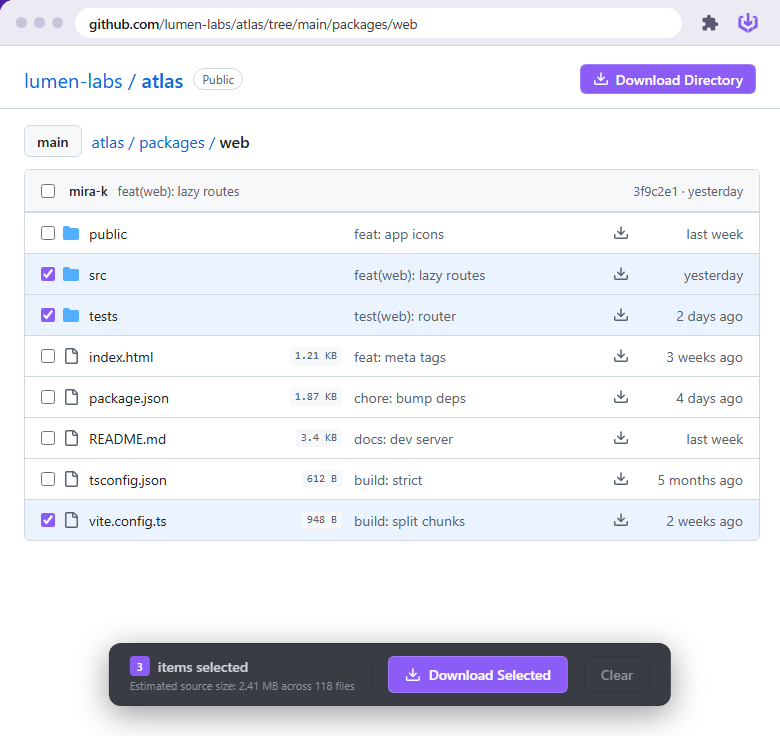
Task: Check the public folder checkbox
Action: 48,233
